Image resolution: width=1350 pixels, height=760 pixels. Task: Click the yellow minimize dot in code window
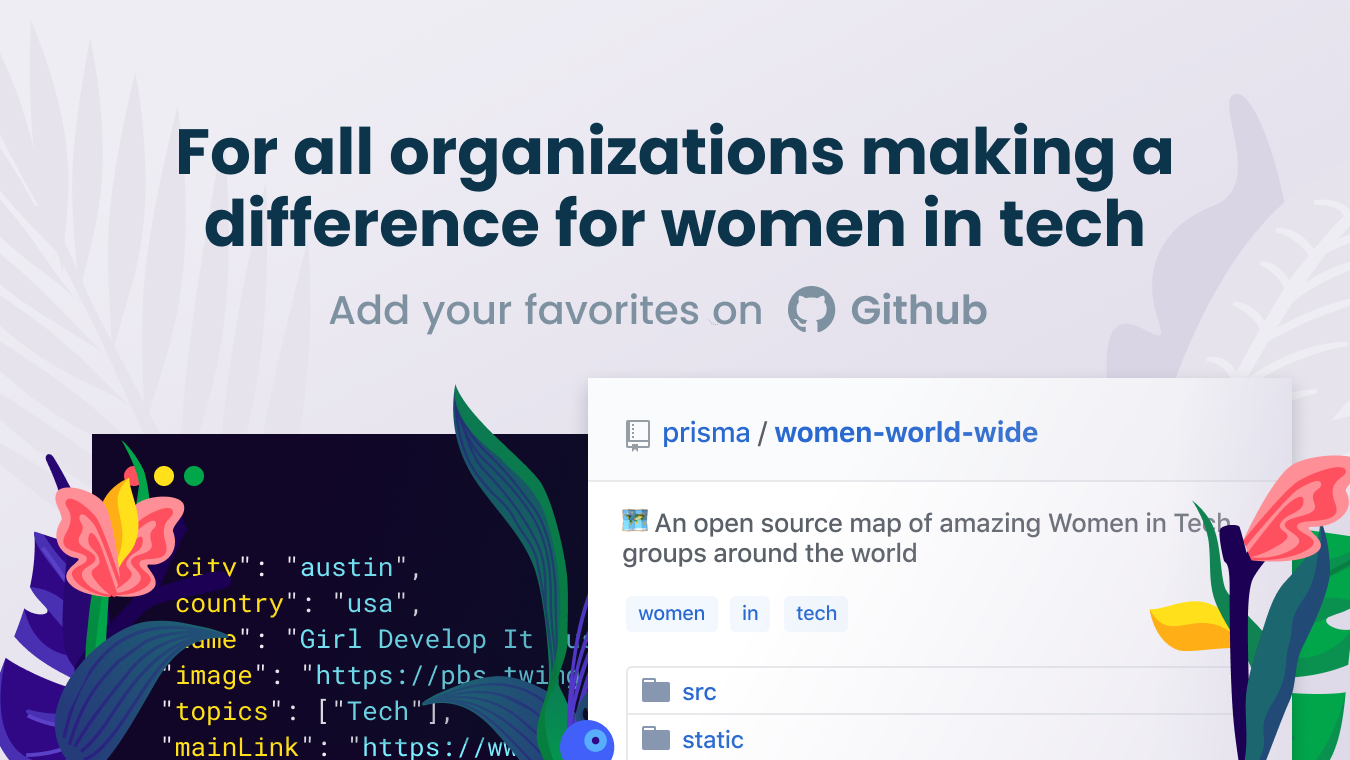pyautogui.click(x=164, y=476)
